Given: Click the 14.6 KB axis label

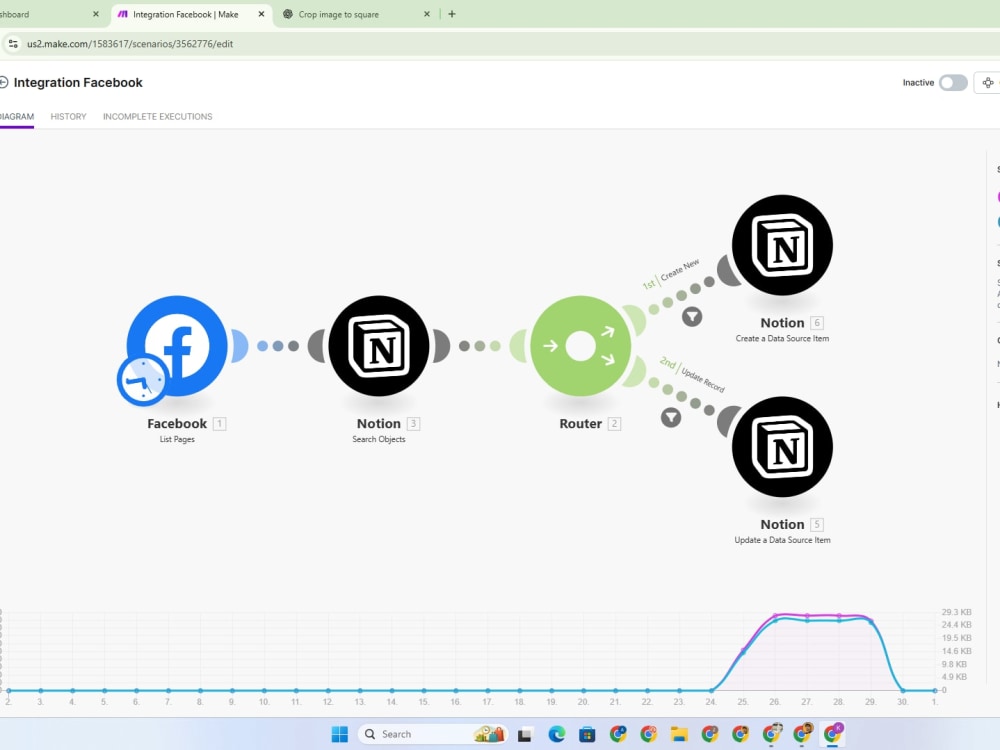Looking at the screenshot, I should tap(956, 651).
